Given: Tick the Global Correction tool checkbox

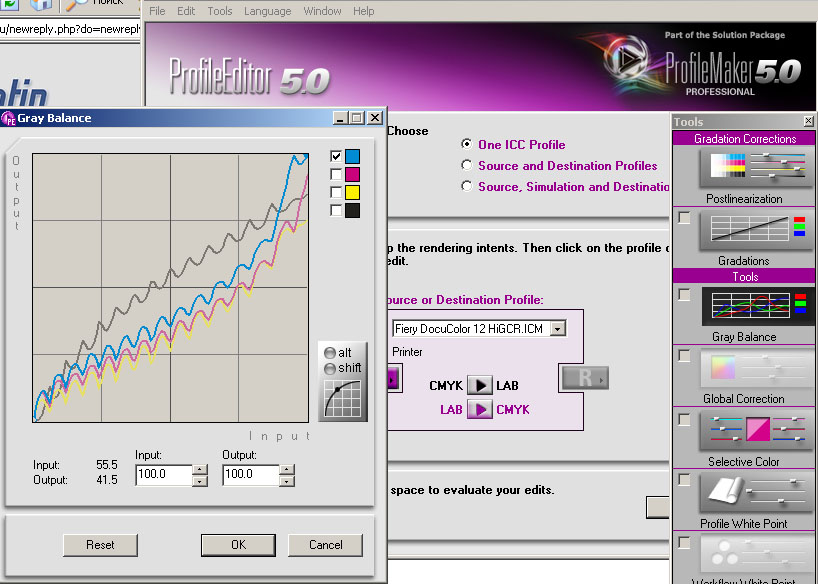Looking at the screenshot, I should point(684,355).
